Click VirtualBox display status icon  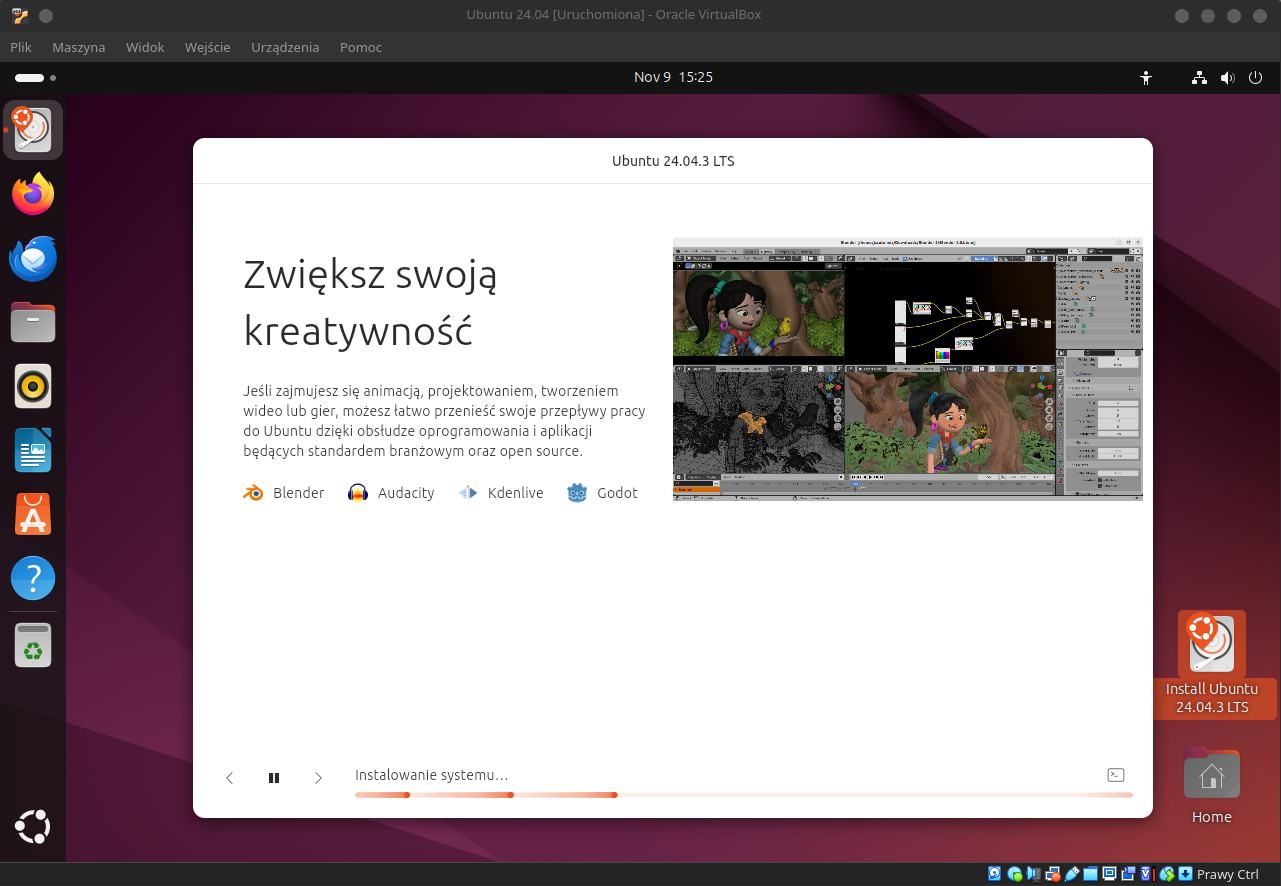[1109, 874]
